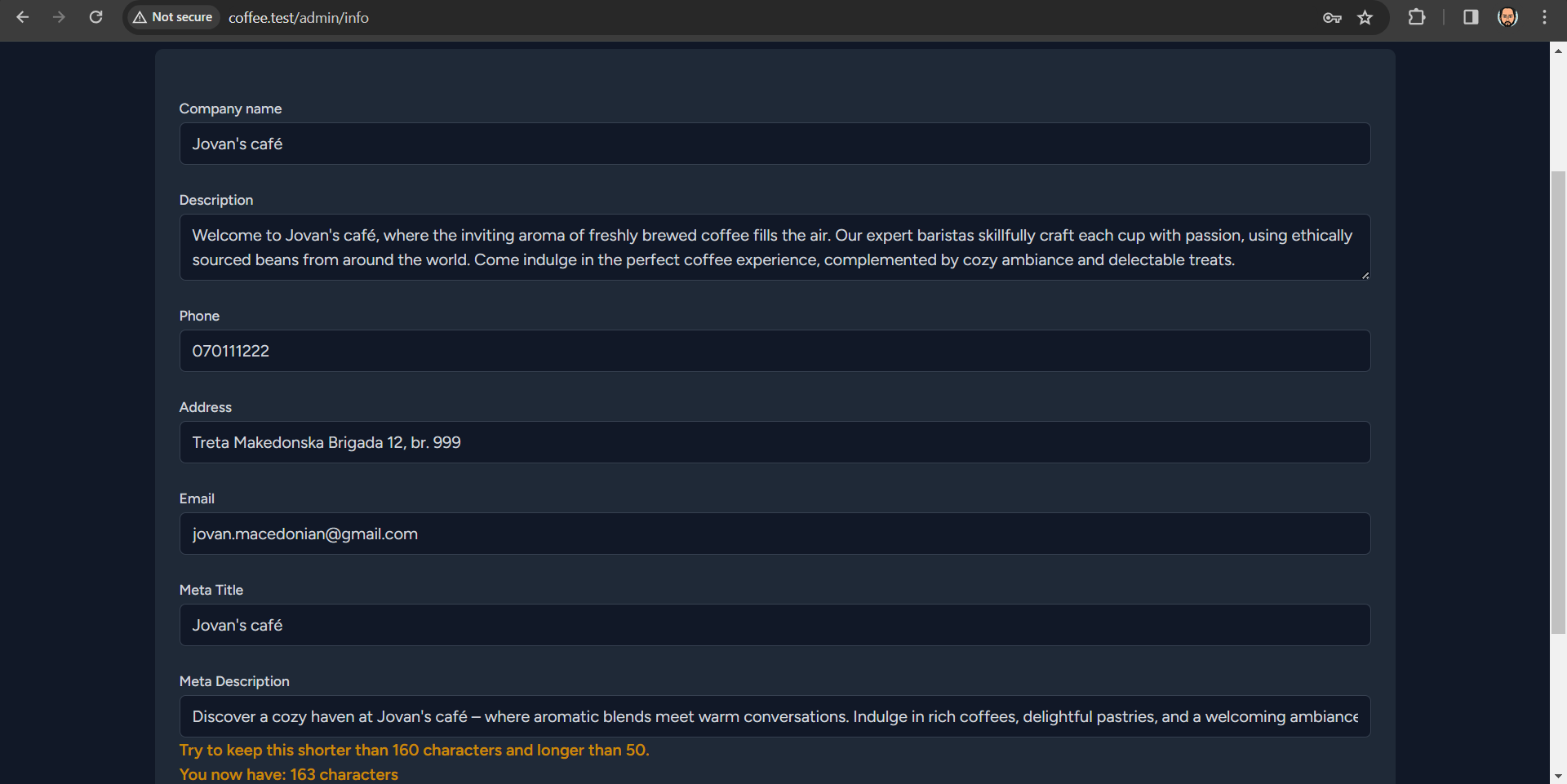This screenshot has width=1567, height=784.
Task: Click the browser forward arrow
Action: point(59,17)
